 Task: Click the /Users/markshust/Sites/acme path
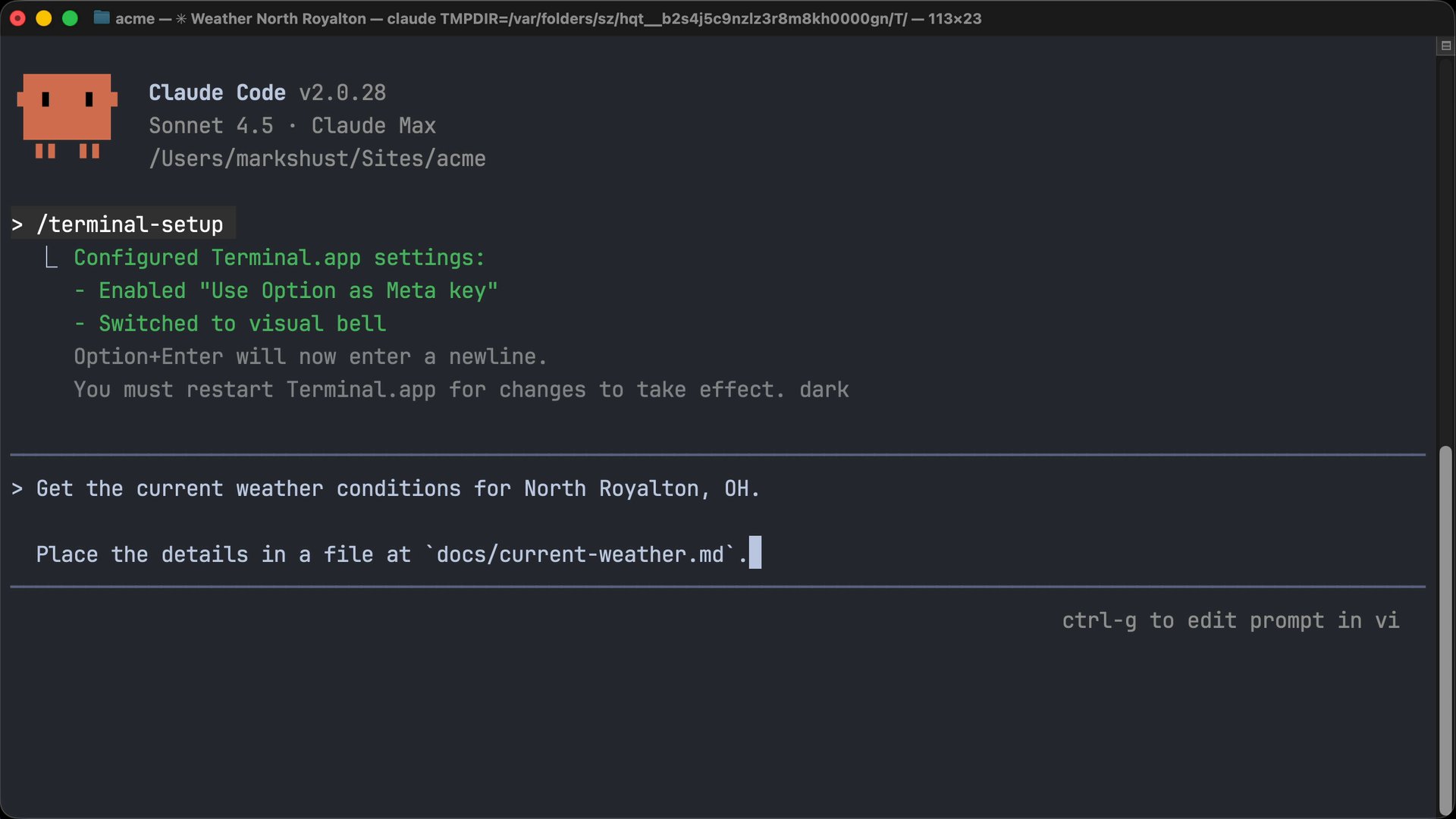317,158
